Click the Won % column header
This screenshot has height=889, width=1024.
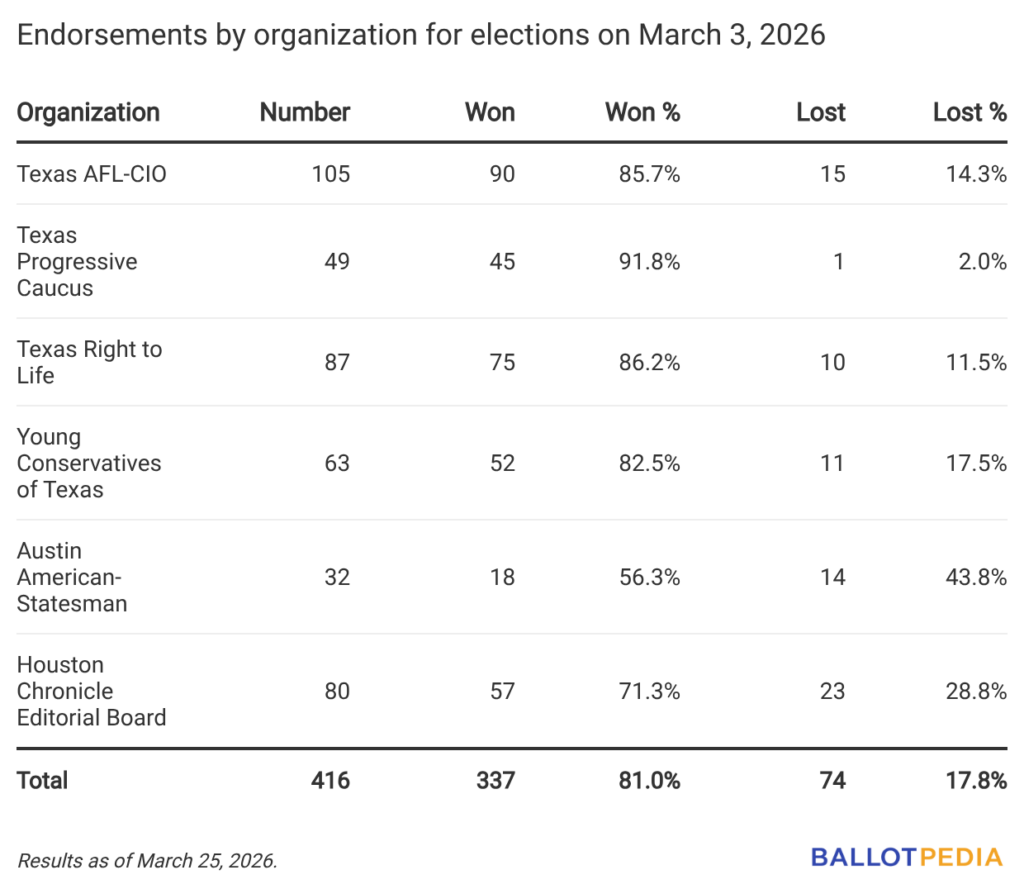643,112
